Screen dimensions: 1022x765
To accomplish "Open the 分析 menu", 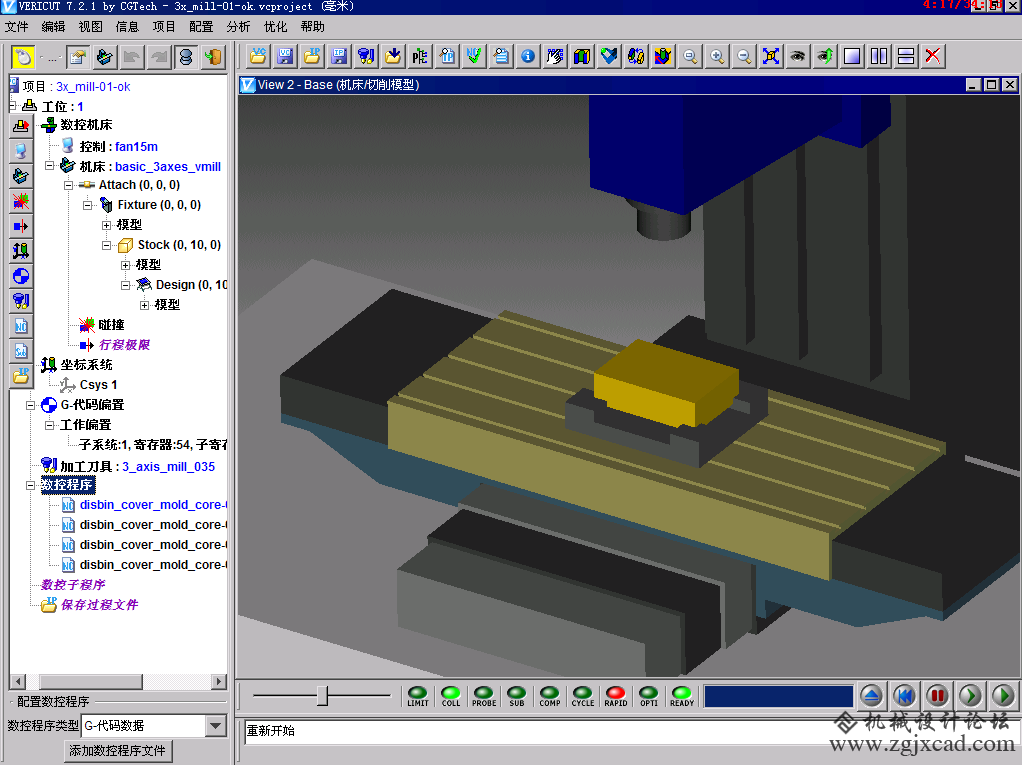I will pyautogui.click(x=238, y=27).
